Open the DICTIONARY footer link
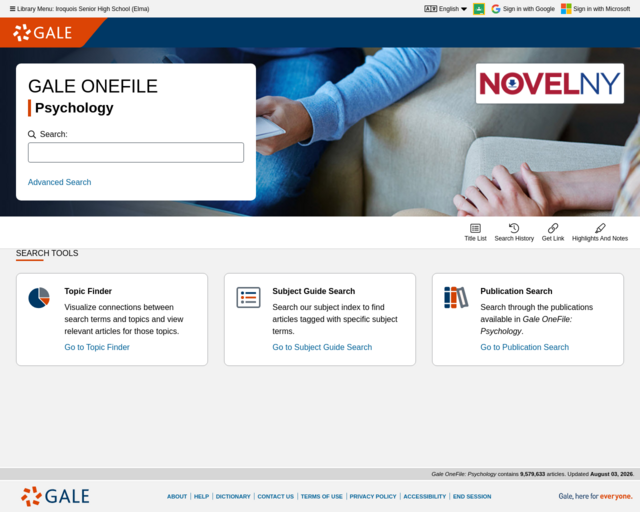Screen dimensions: 640x512 (233, 496)
